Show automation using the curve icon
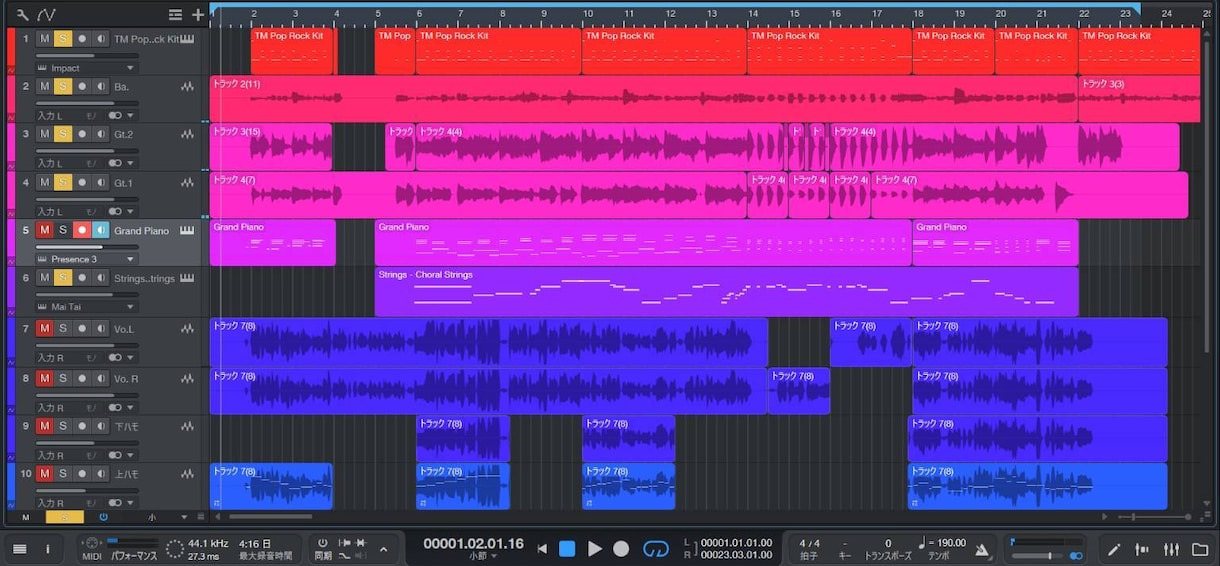 click(x=46, y=14)
